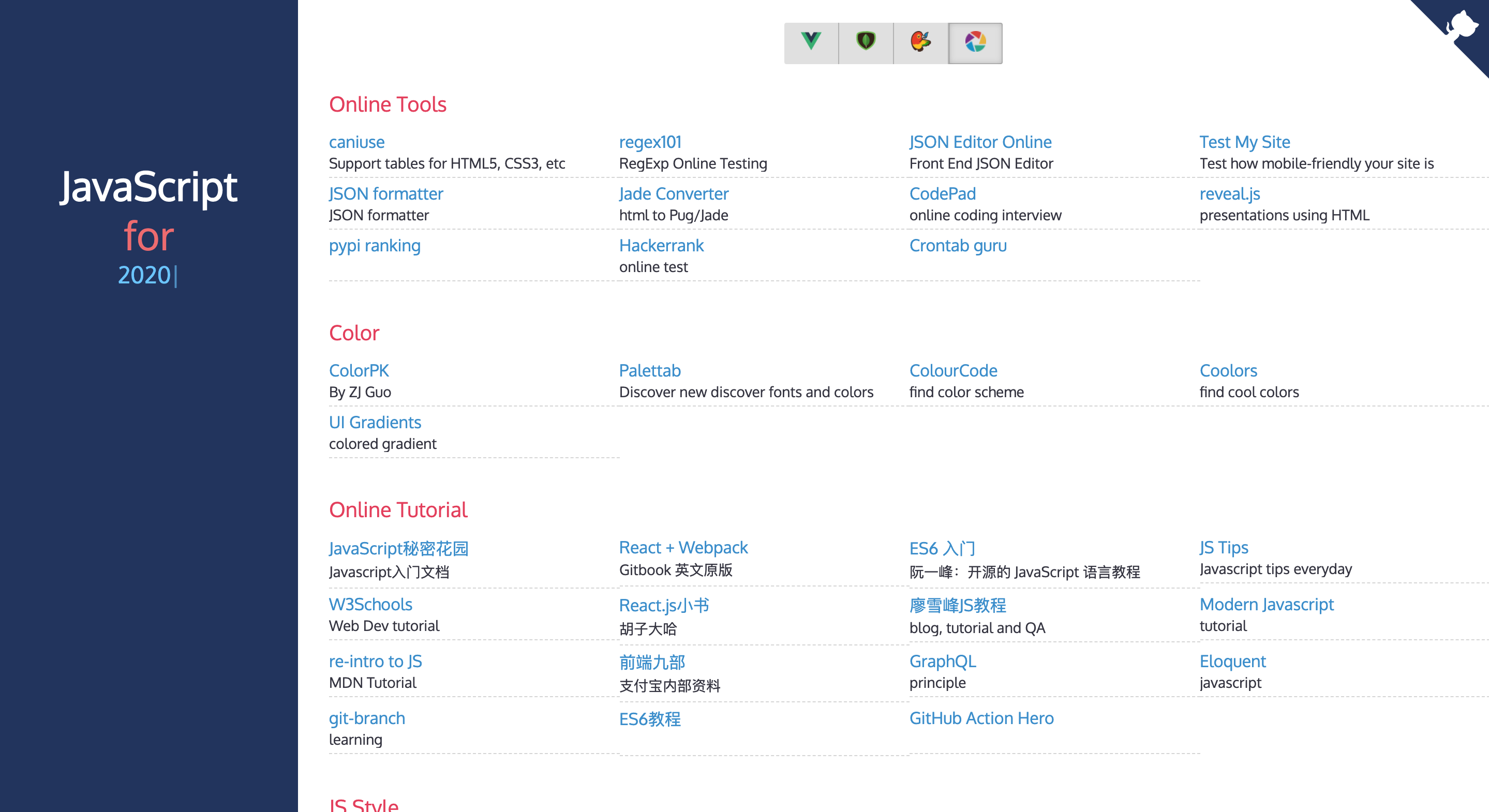The height and width of the screenshot is (812, 1489).
Task: Open the CodePad coding interview link
Action: point(942,194)
